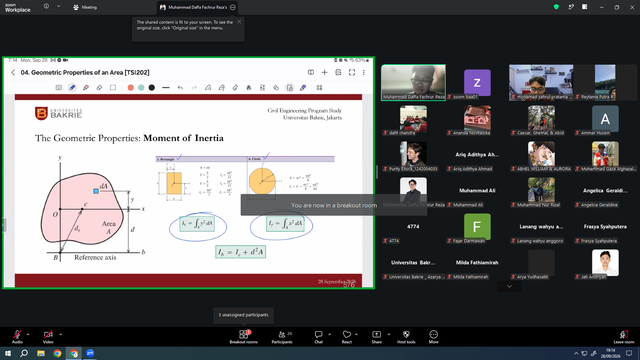The width and height of the screenshot is (640, 360).
Task: Switch to keyboard text mode in note toolbar
Action: (x=59, y=87)
